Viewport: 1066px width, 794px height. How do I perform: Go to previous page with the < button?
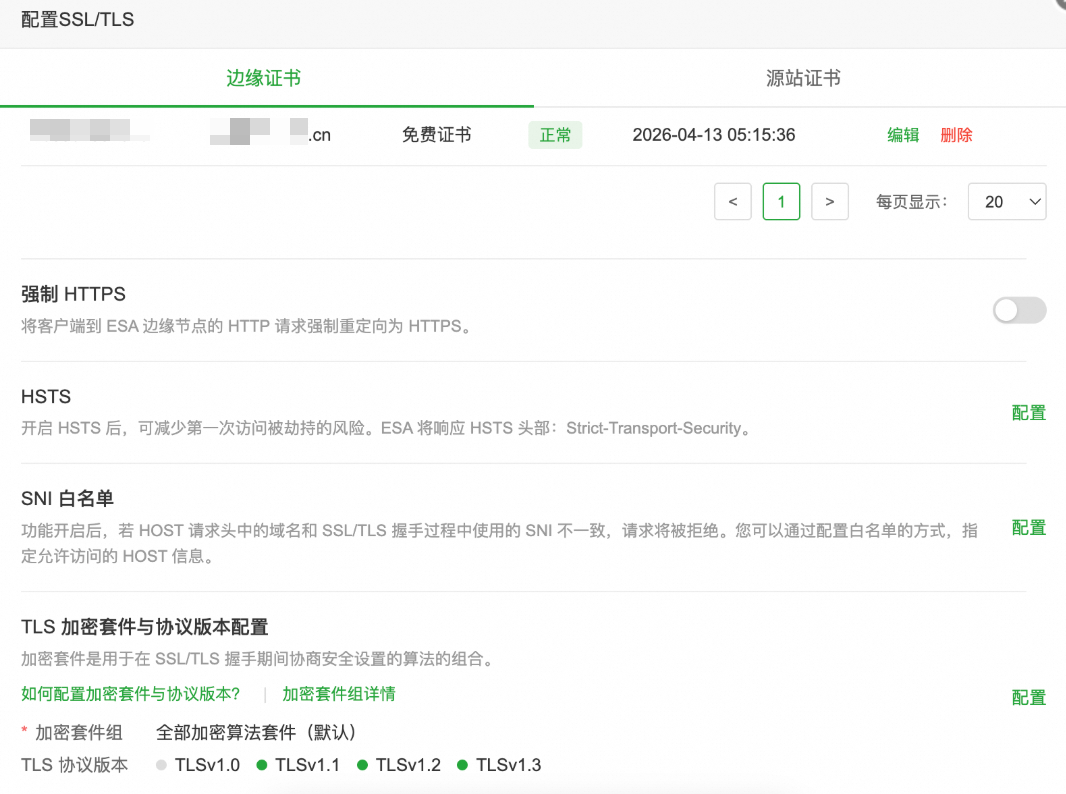click(733, 201)
